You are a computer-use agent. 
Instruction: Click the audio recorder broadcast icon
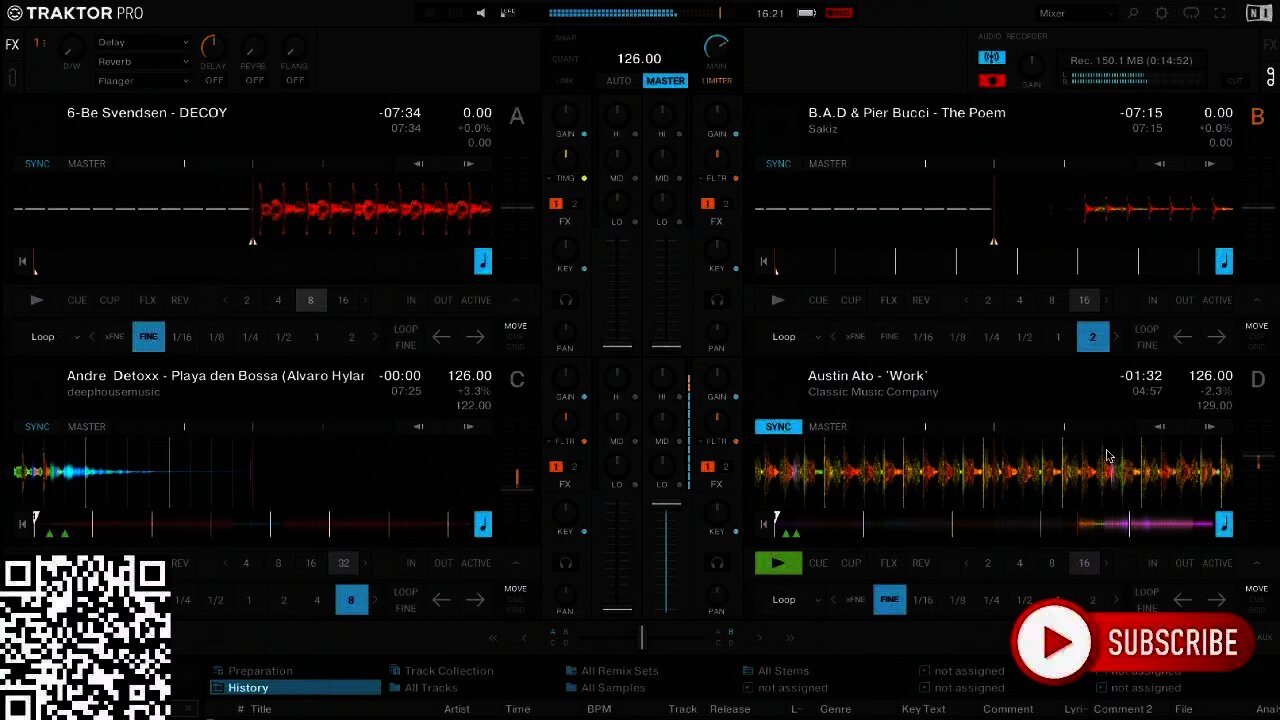tap(991, 58)
